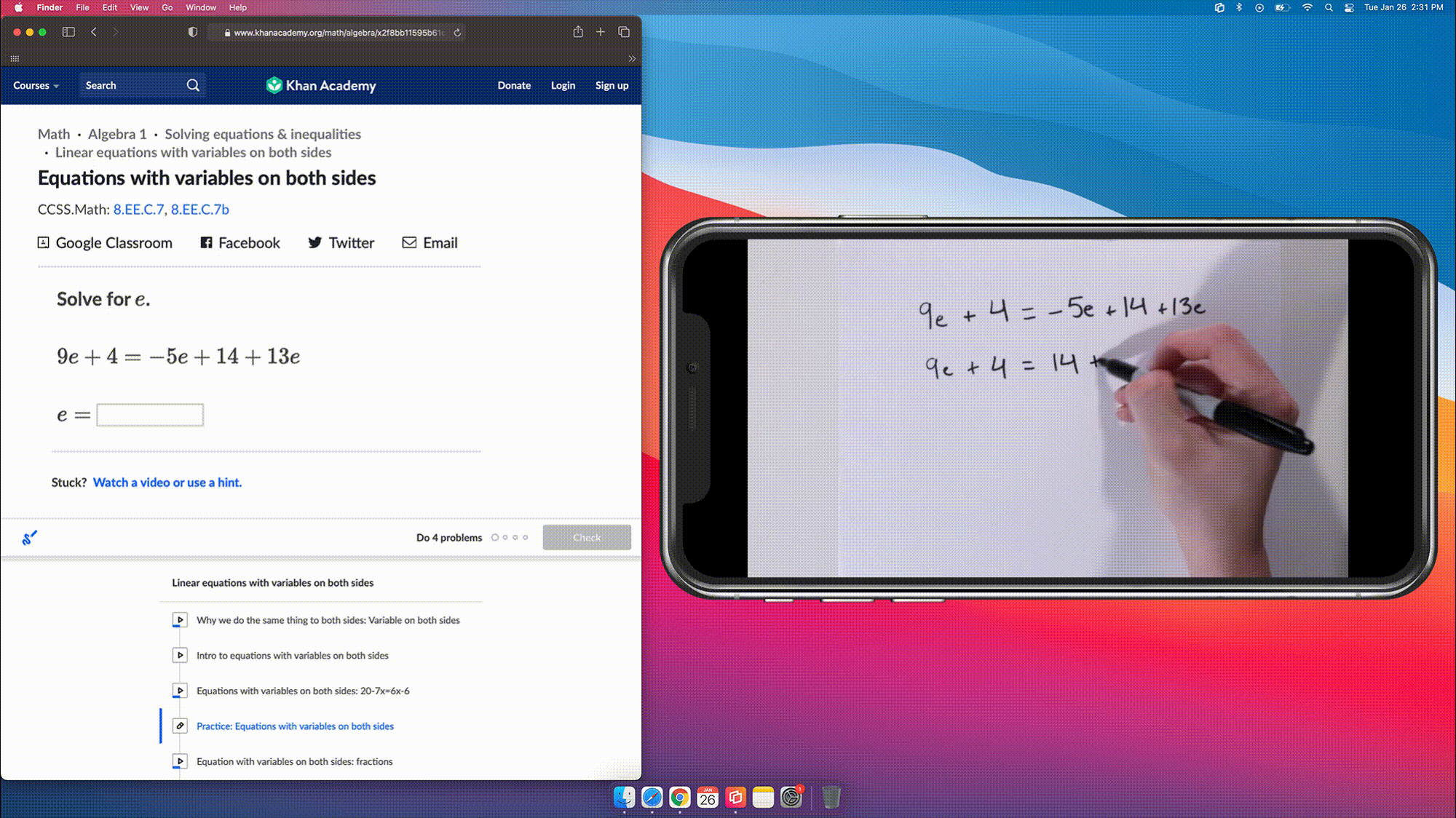This screenshot has height=818, width=1456.
Task: Click Watch a video or use a hint
Action: point(167,482)
